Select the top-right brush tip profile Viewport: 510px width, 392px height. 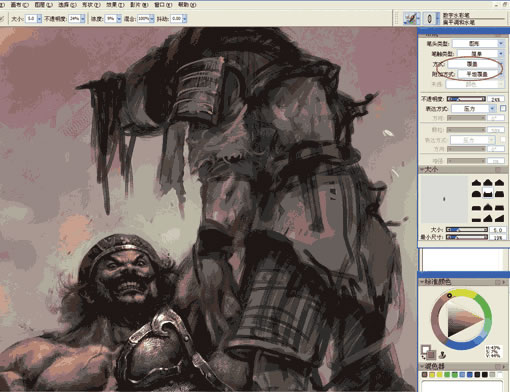pyautogui.click(x=499, y=182)
